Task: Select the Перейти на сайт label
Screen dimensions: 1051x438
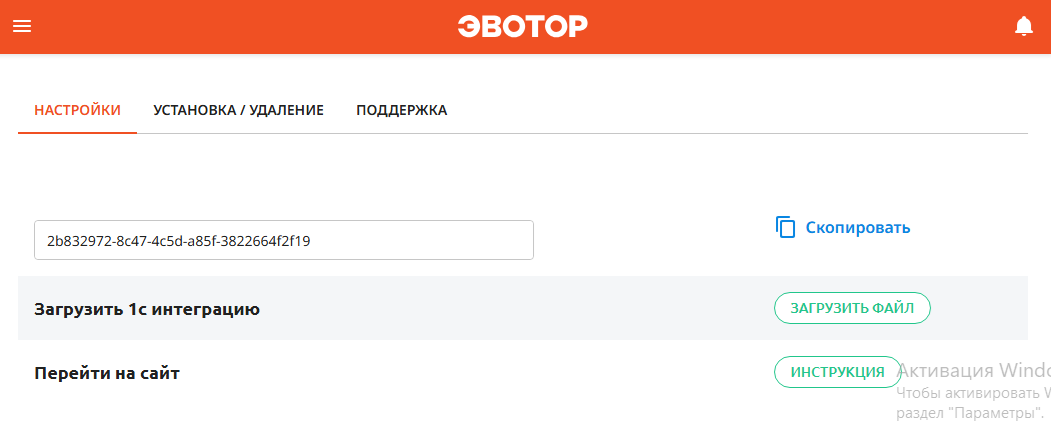Action: 107,373
